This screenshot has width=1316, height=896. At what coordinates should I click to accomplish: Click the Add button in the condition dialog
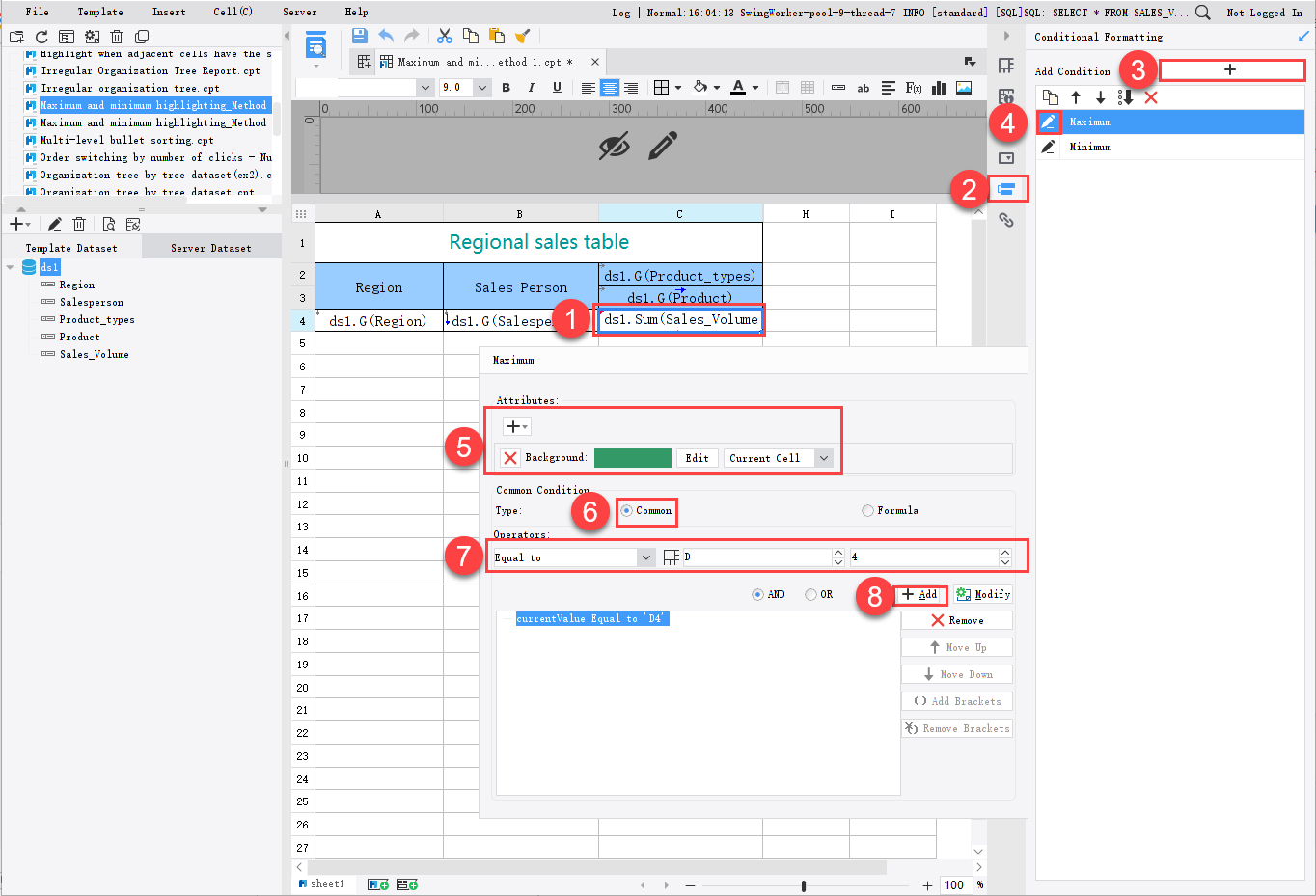(x=919, y=594)
